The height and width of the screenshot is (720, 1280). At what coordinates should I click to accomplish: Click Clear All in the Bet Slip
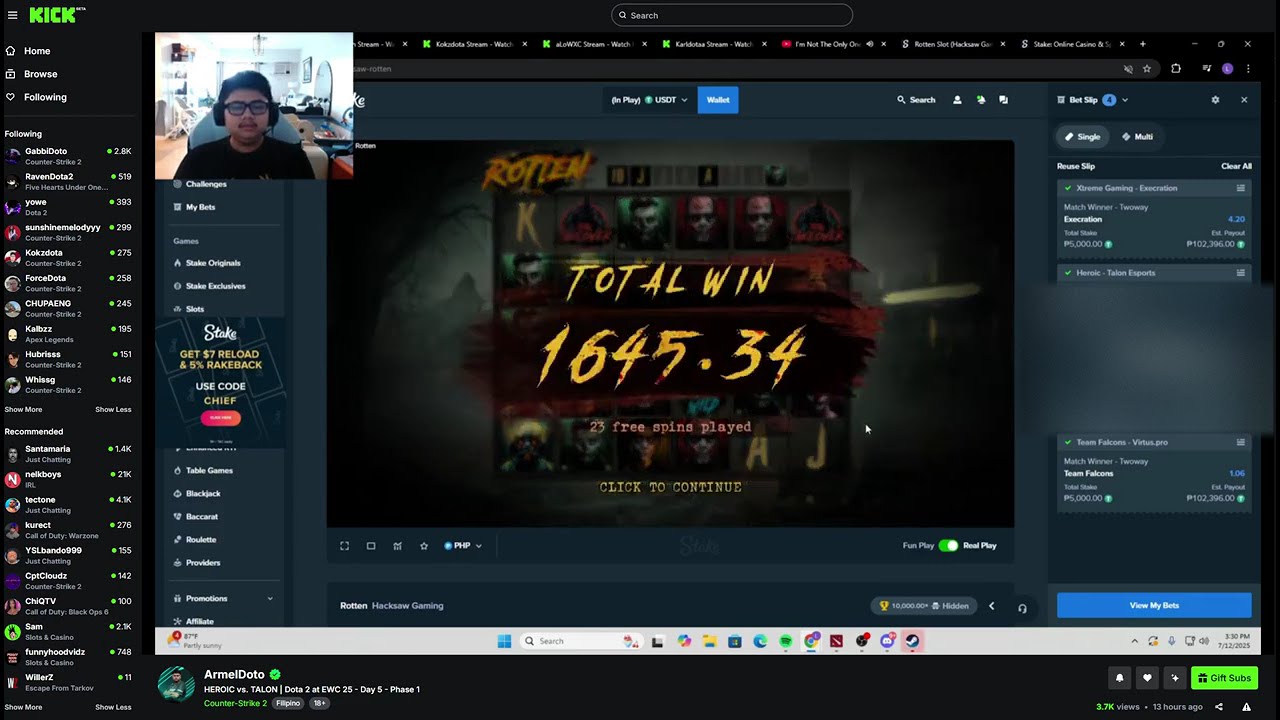tap(1236, 166)
